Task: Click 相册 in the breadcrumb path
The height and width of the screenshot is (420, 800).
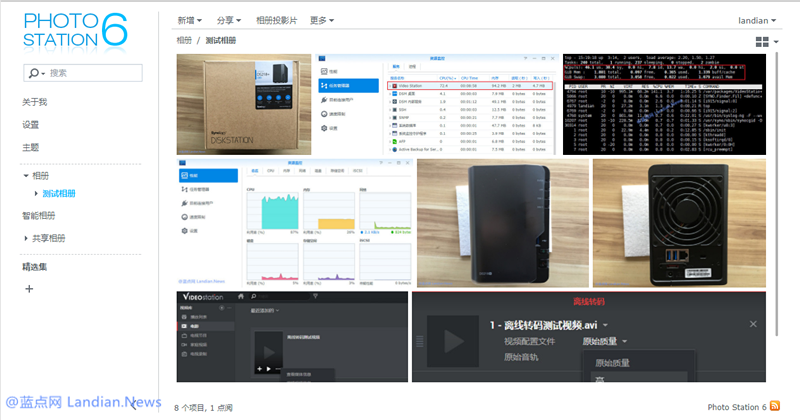Action: tap(184, 41)
